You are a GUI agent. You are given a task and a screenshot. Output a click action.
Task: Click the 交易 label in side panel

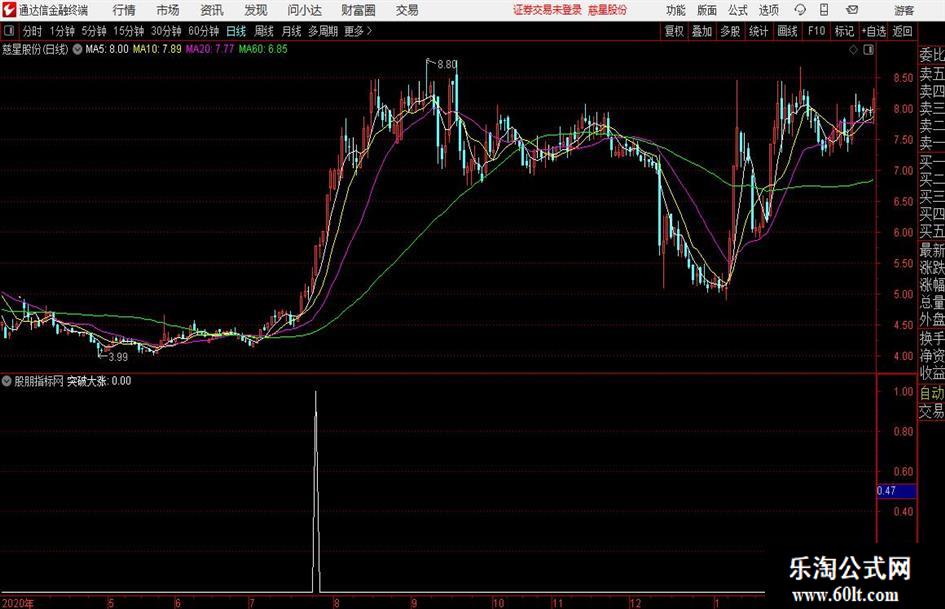click(932, 411)
